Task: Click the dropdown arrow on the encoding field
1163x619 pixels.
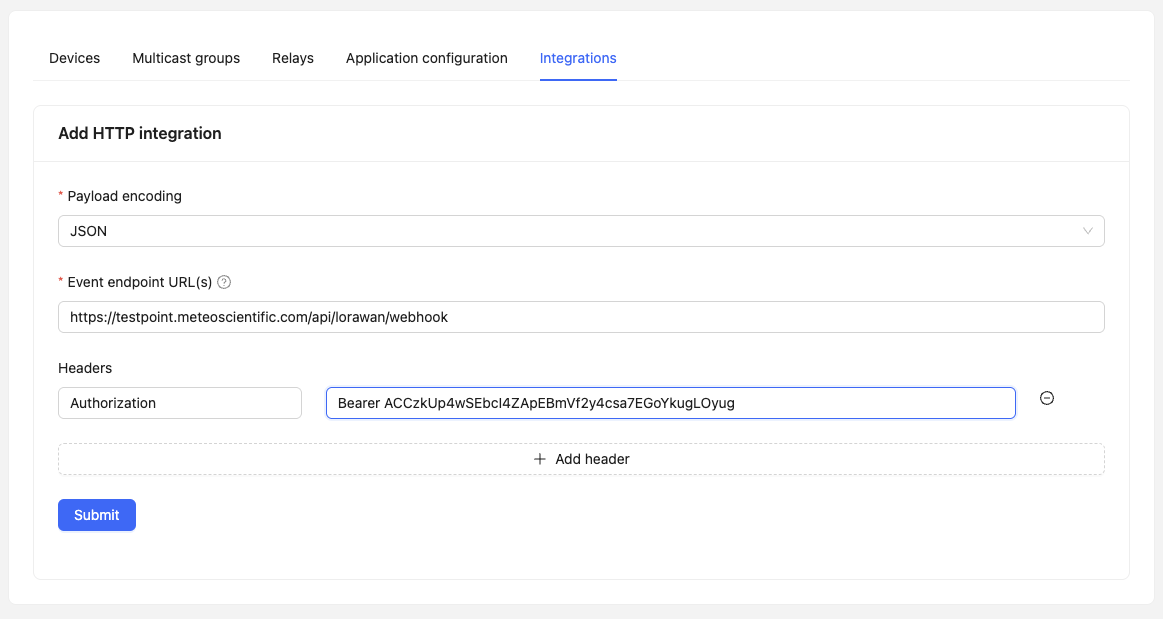Action: coord(1089,231)
